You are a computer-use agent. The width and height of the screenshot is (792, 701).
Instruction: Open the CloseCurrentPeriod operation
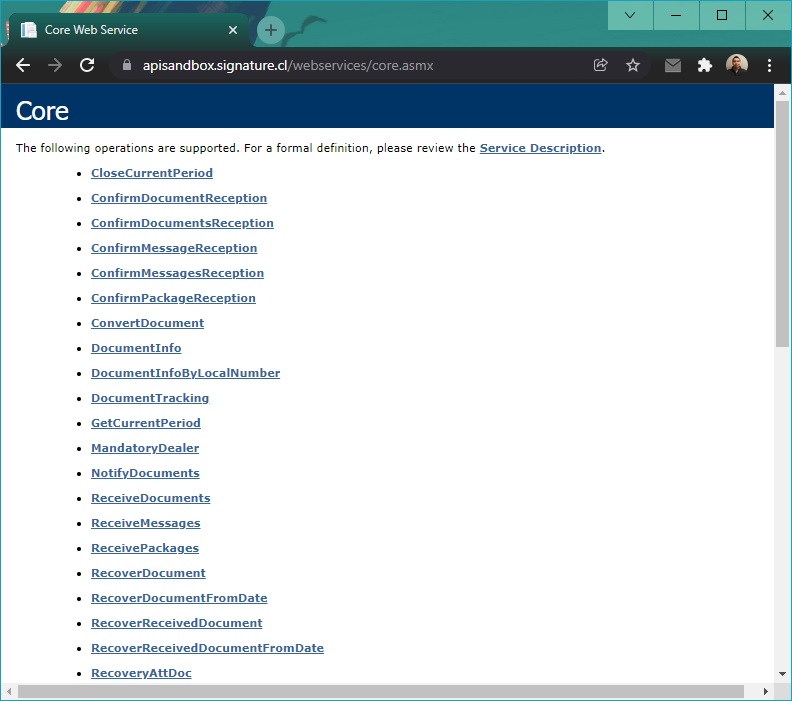pyautogui.click(x=152, y=173)
